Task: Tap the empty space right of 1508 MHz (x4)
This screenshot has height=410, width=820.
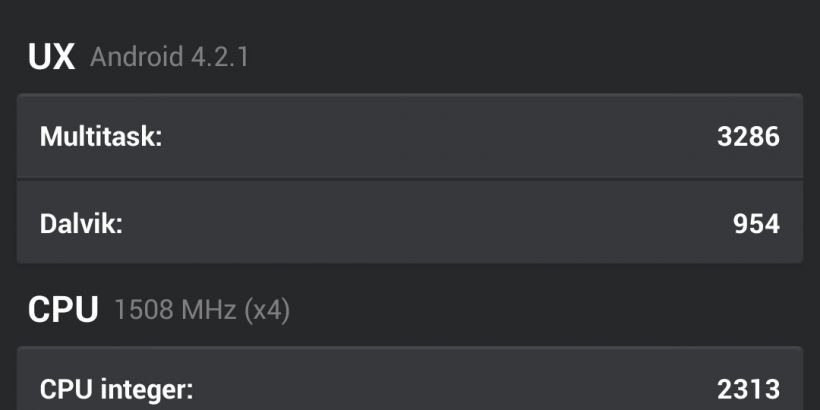Action: click(550, 310)
